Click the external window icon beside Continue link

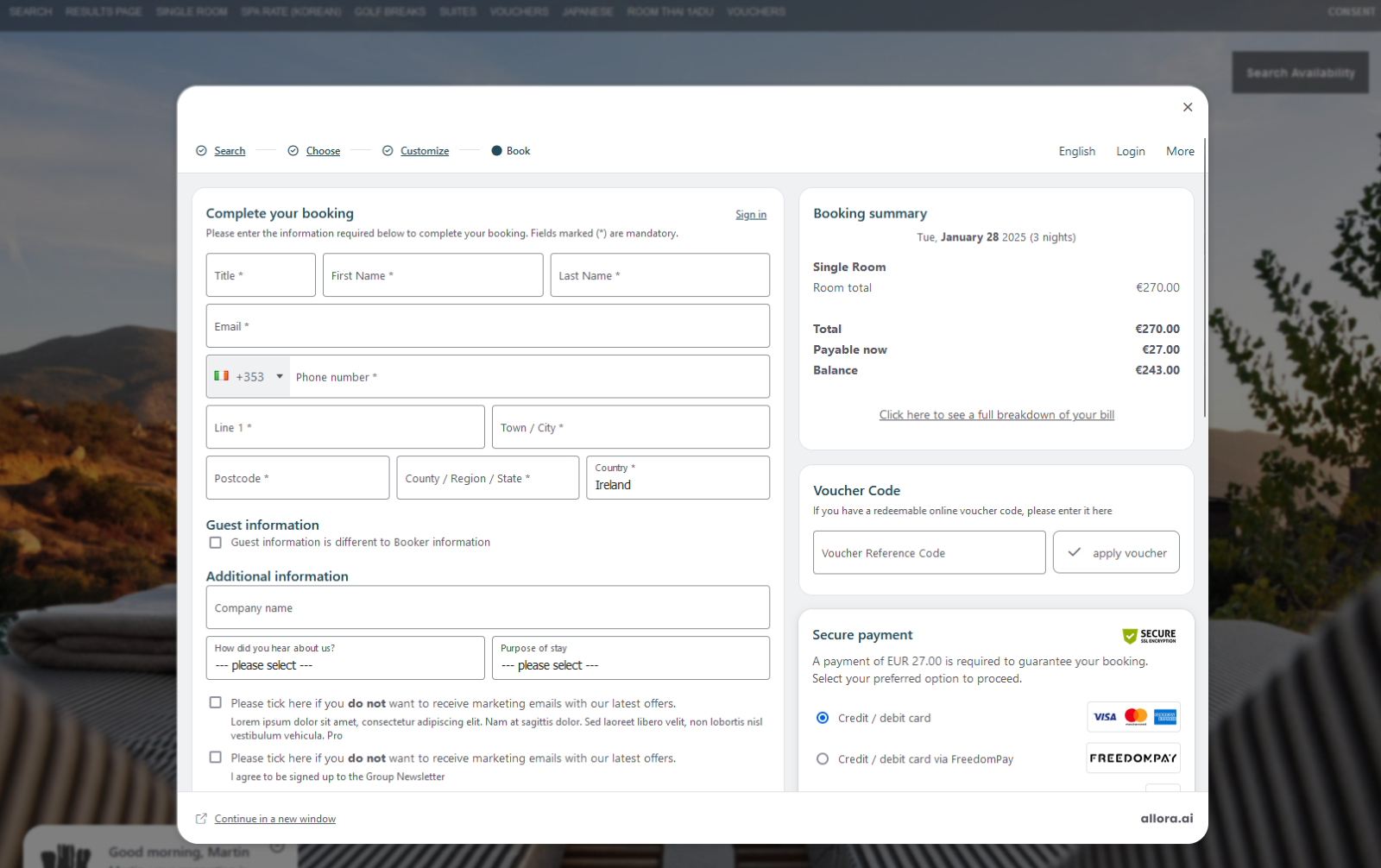(x=201, y=819)
